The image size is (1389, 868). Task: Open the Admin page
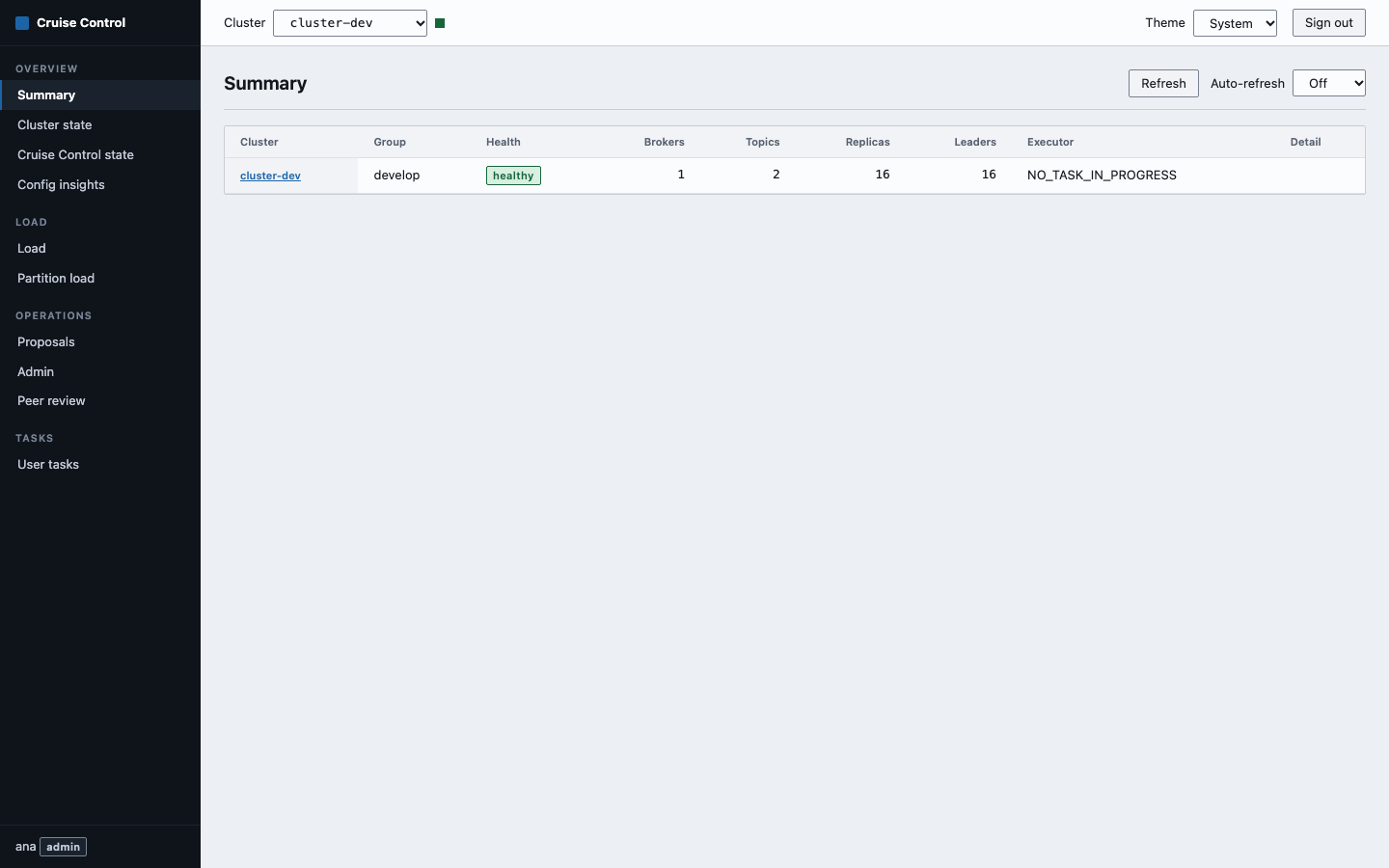(100, 371)
